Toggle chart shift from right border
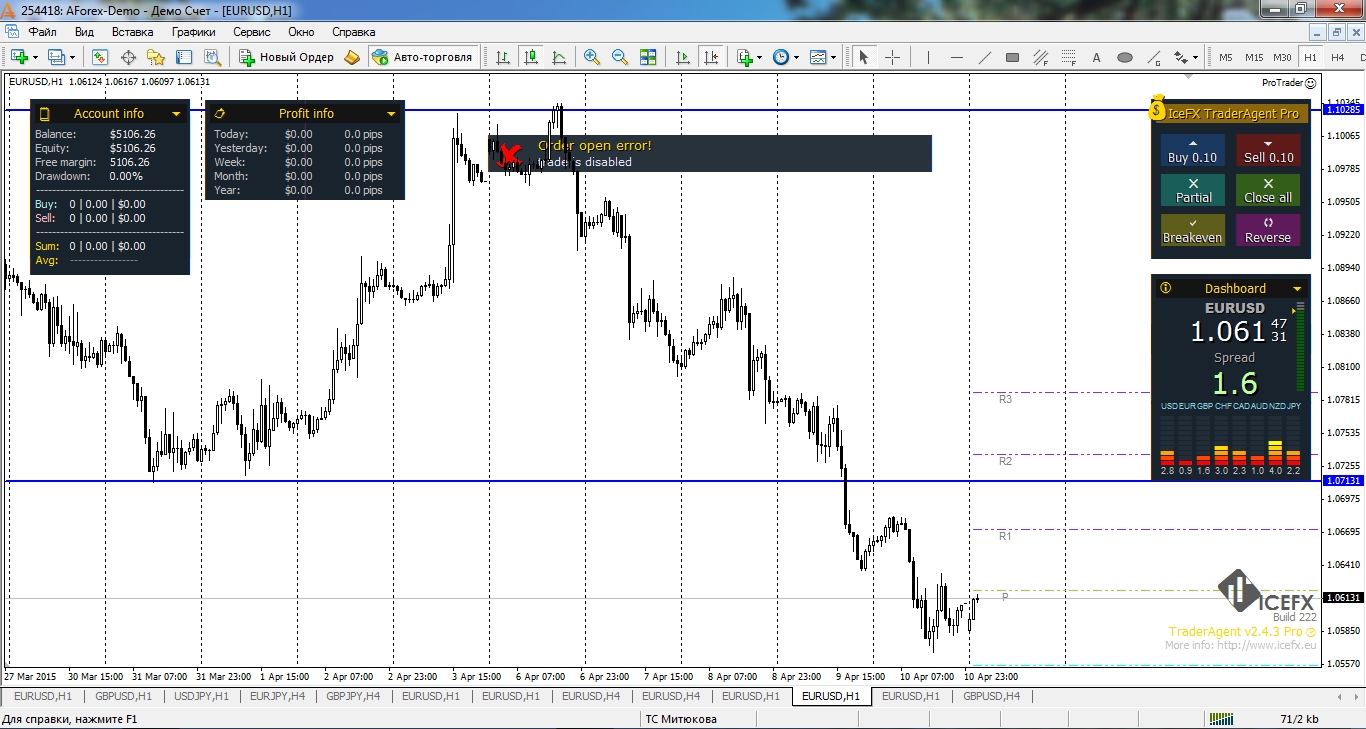The image size is (1366, 729). coord(712,57)
